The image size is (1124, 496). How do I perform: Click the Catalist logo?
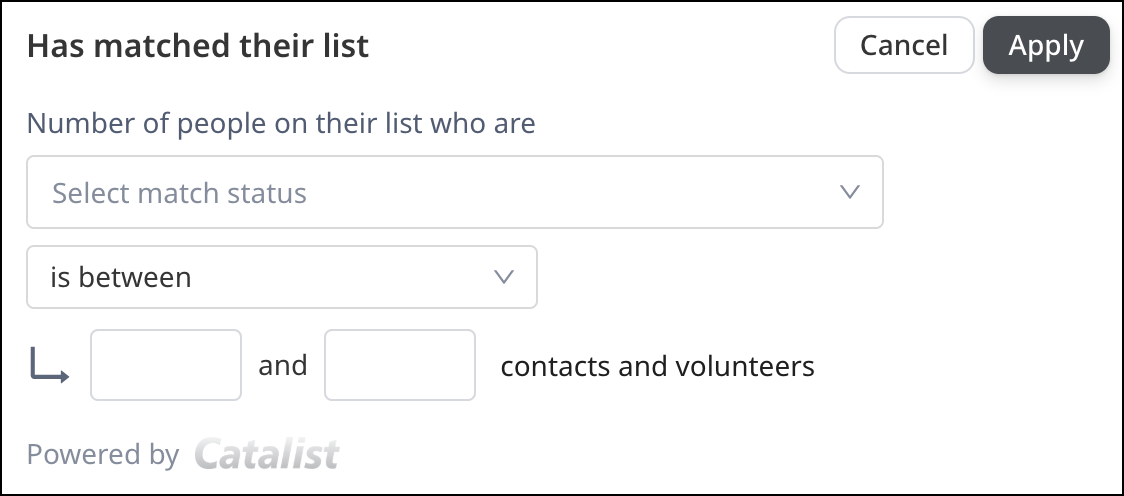click(267, 454)
